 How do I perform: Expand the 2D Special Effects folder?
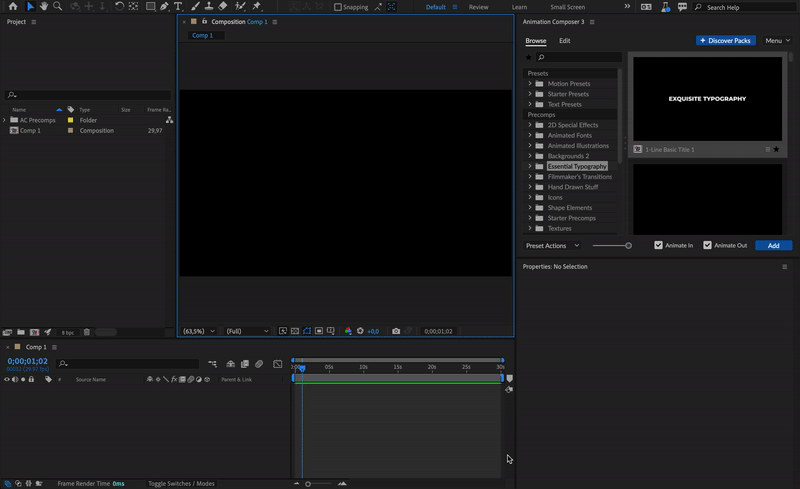coord(530,125)
